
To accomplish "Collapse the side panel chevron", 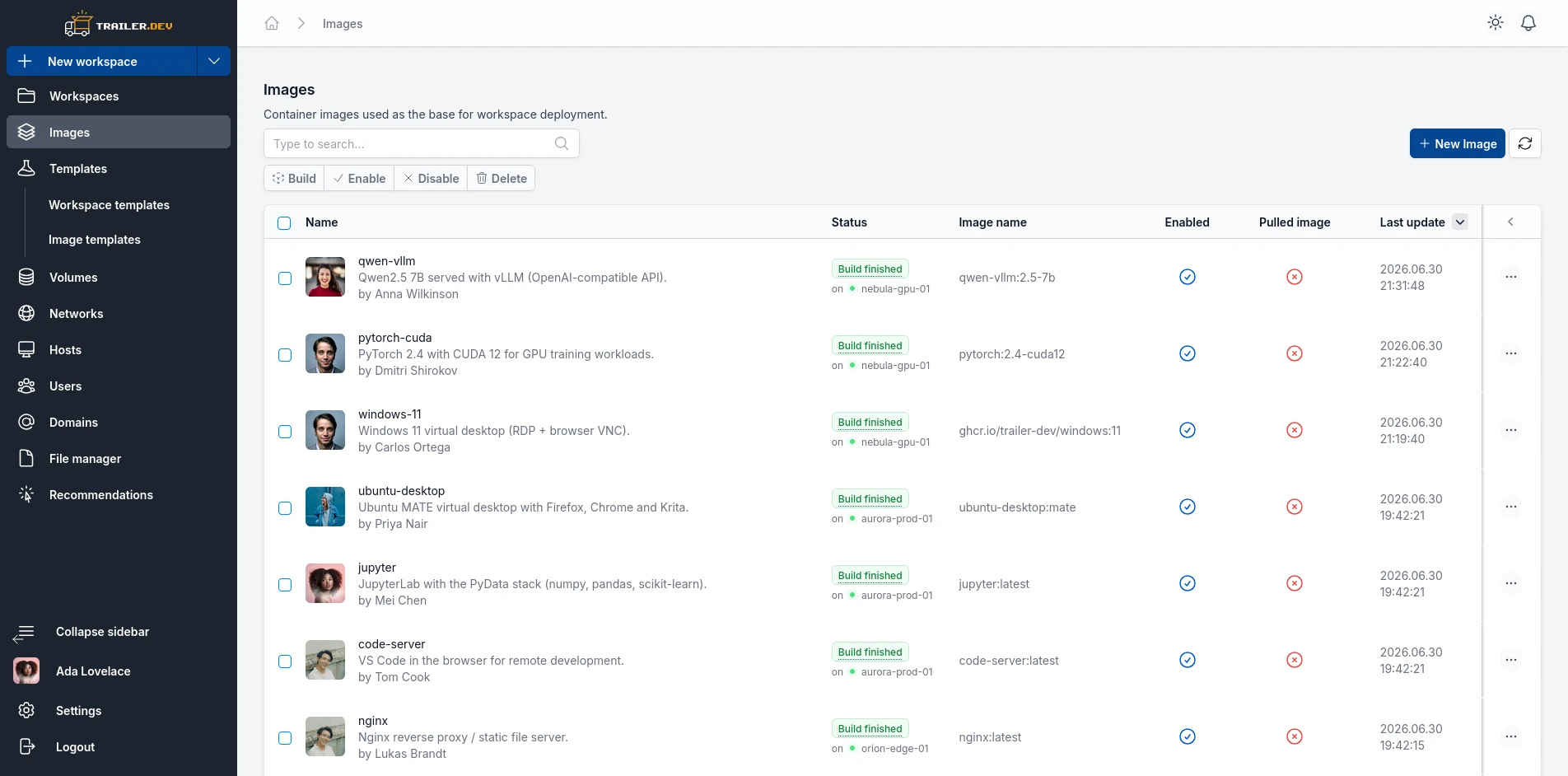I will [x=1510, y=222].
